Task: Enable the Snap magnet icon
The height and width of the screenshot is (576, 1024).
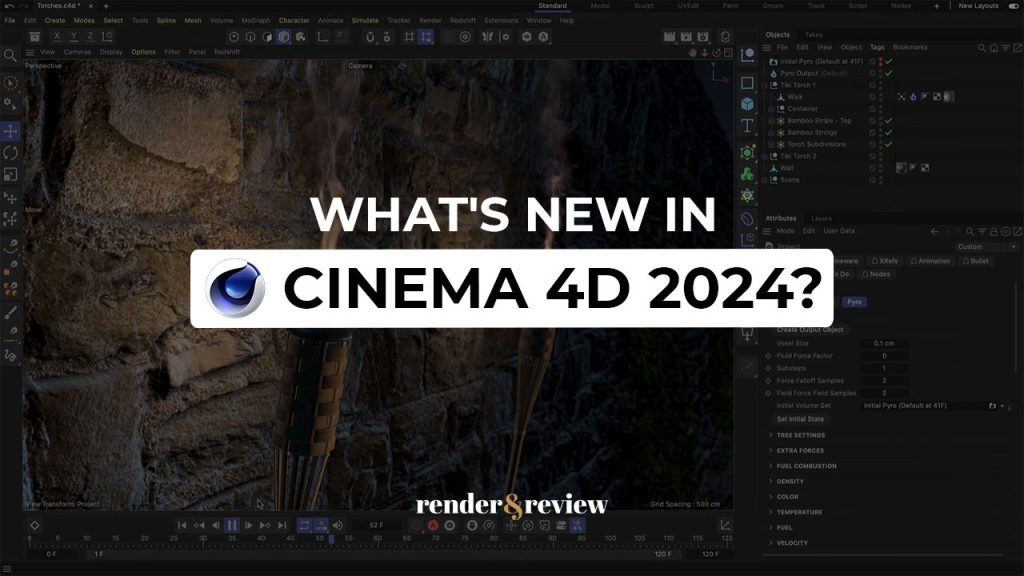Action: point(370,37)
